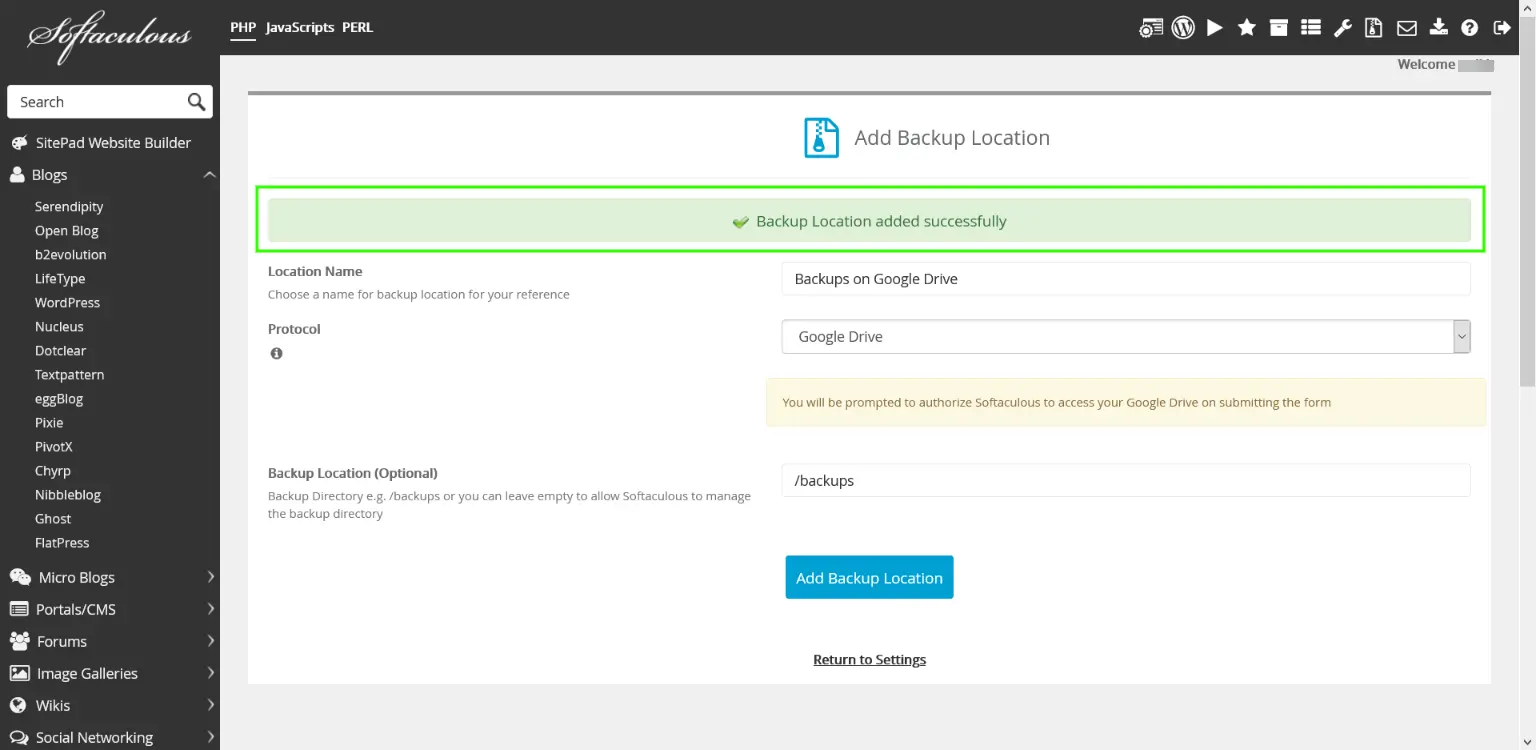Click the Add Backup Location button
This screenshot has width=1536, height=750.
point(869,577)
